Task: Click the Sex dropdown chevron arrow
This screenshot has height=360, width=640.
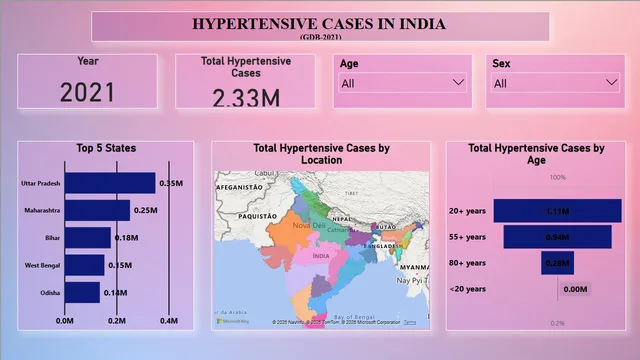Action: pyautogui.click(x=611, y=82)
